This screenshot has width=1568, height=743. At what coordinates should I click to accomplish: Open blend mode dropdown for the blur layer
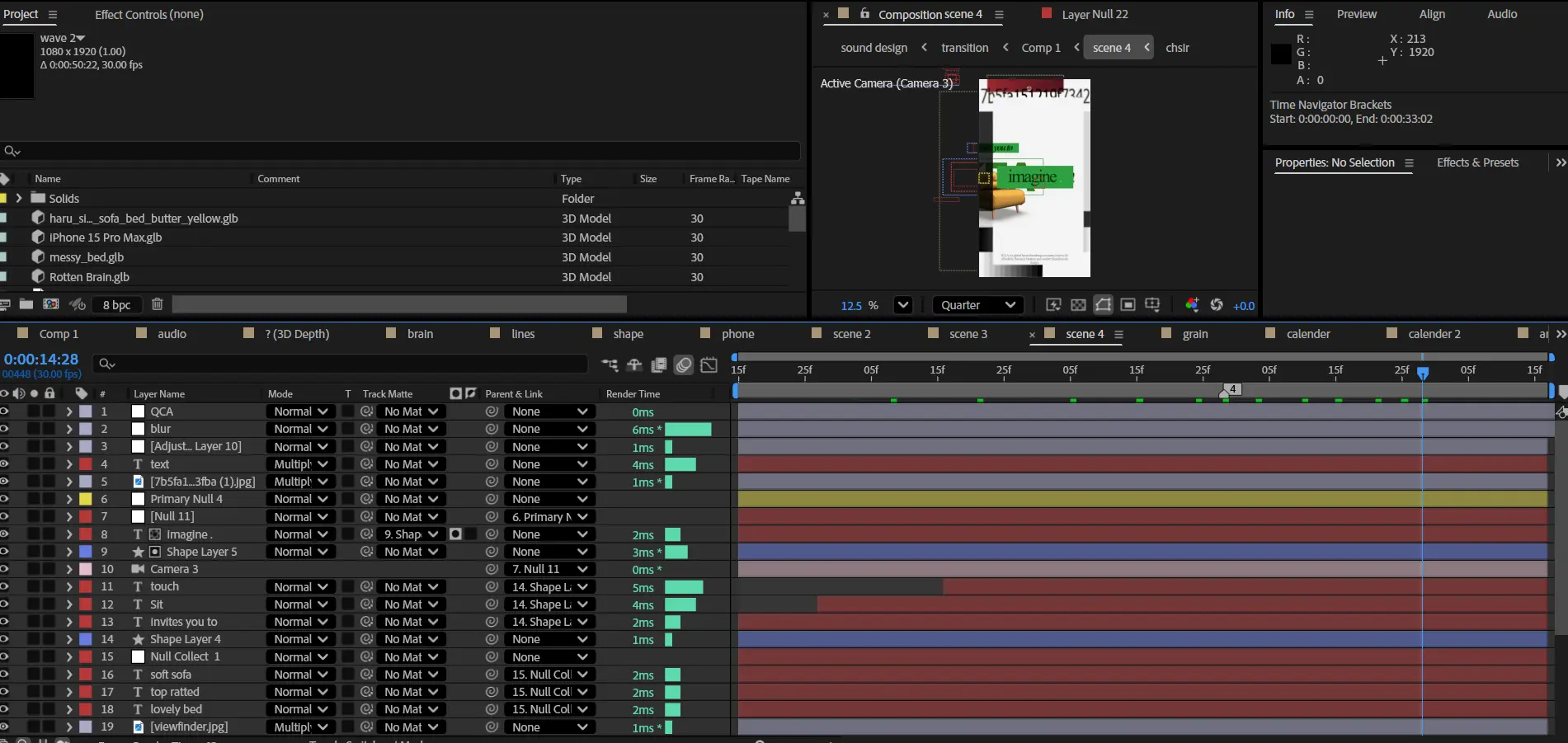point(300,429)
